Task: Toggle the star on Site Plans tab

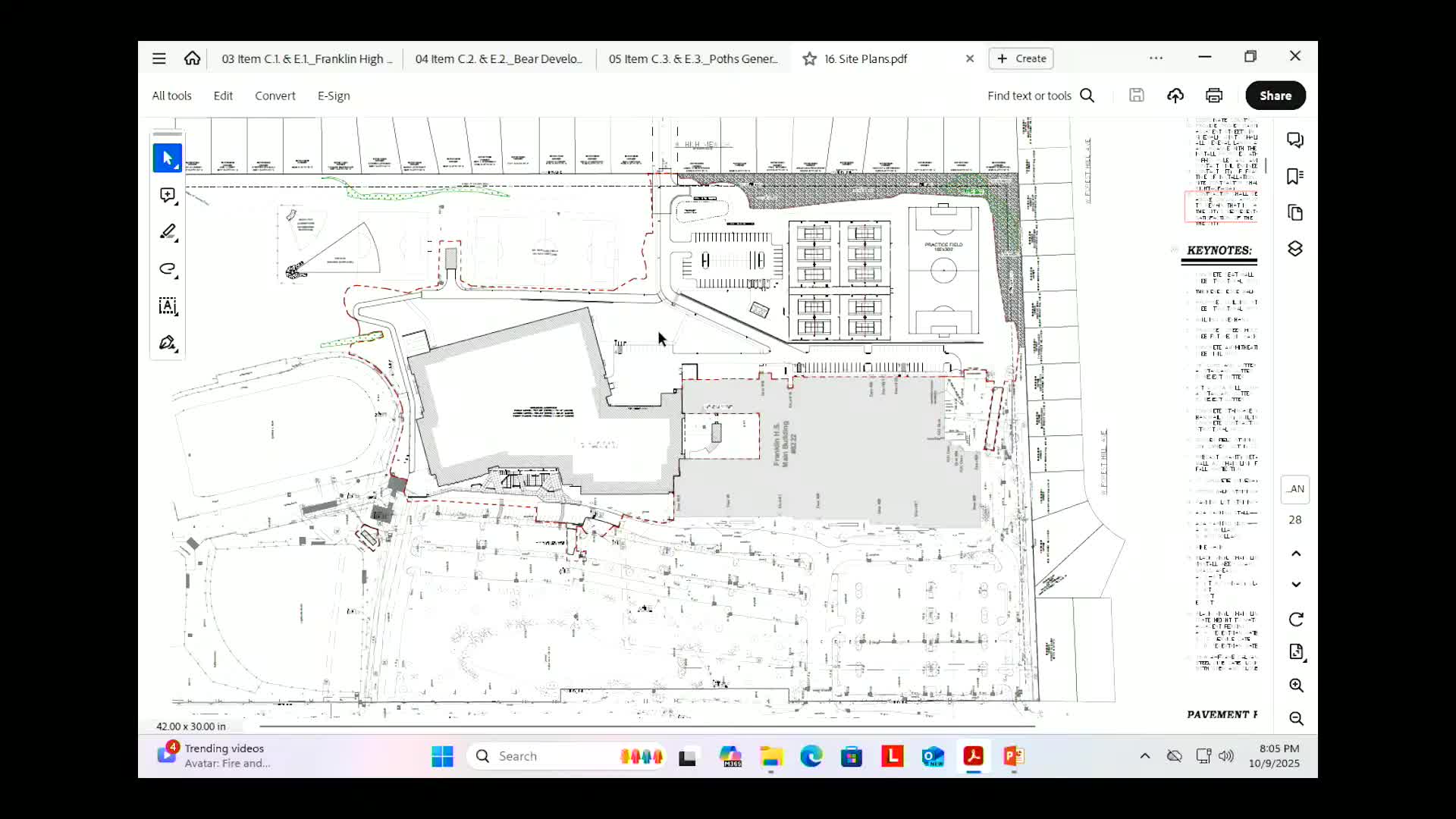Action: [x=808, y=58]
